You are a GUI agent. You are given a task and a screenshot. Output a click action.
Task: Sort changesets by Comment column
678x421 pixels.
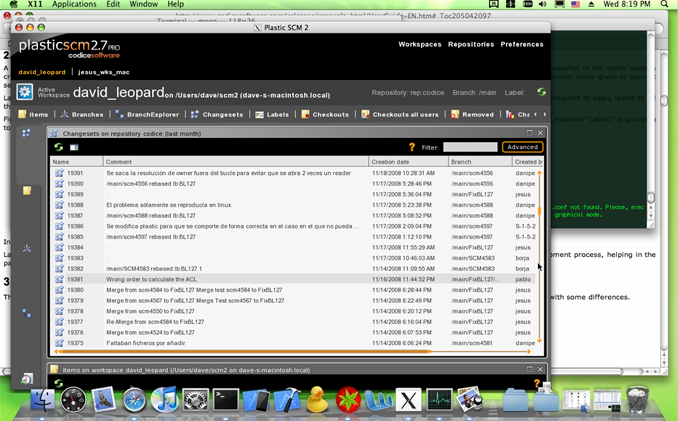pyautogui.click(x=236, y=162)
